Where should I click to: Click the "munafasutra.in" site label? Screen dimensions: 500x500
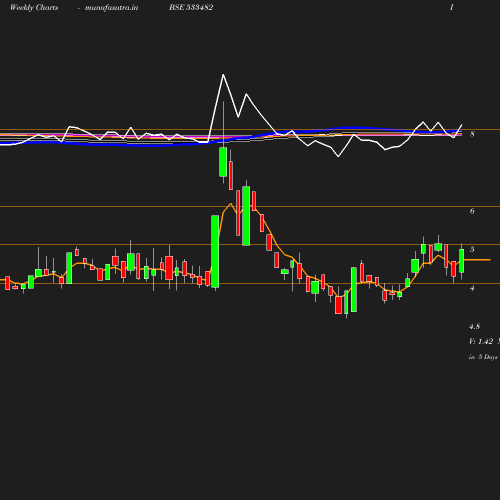click(111, 8)
